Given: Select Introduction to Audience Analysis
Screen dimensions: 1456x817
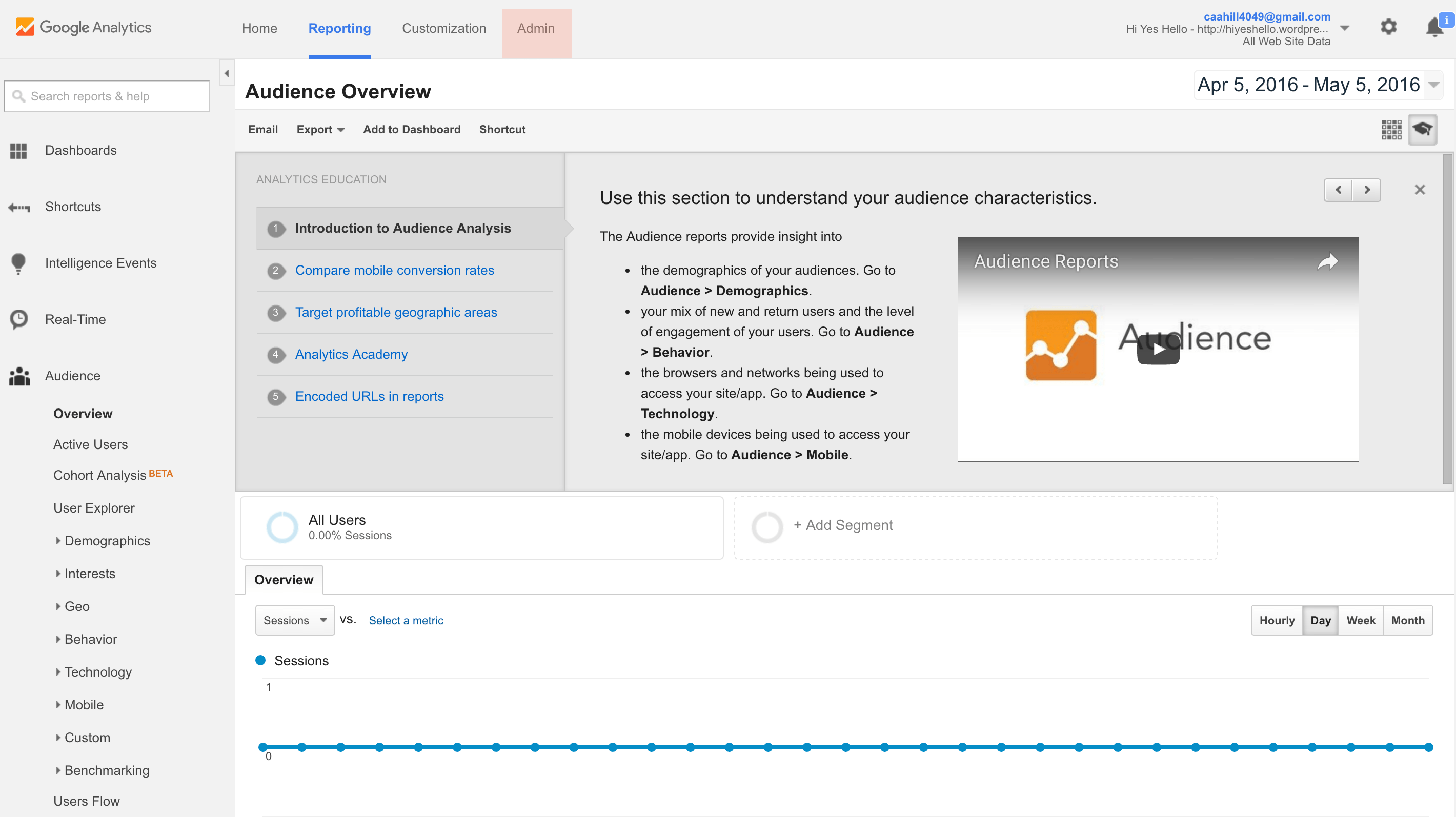Looking at the screenshot, I should (410, 228).
